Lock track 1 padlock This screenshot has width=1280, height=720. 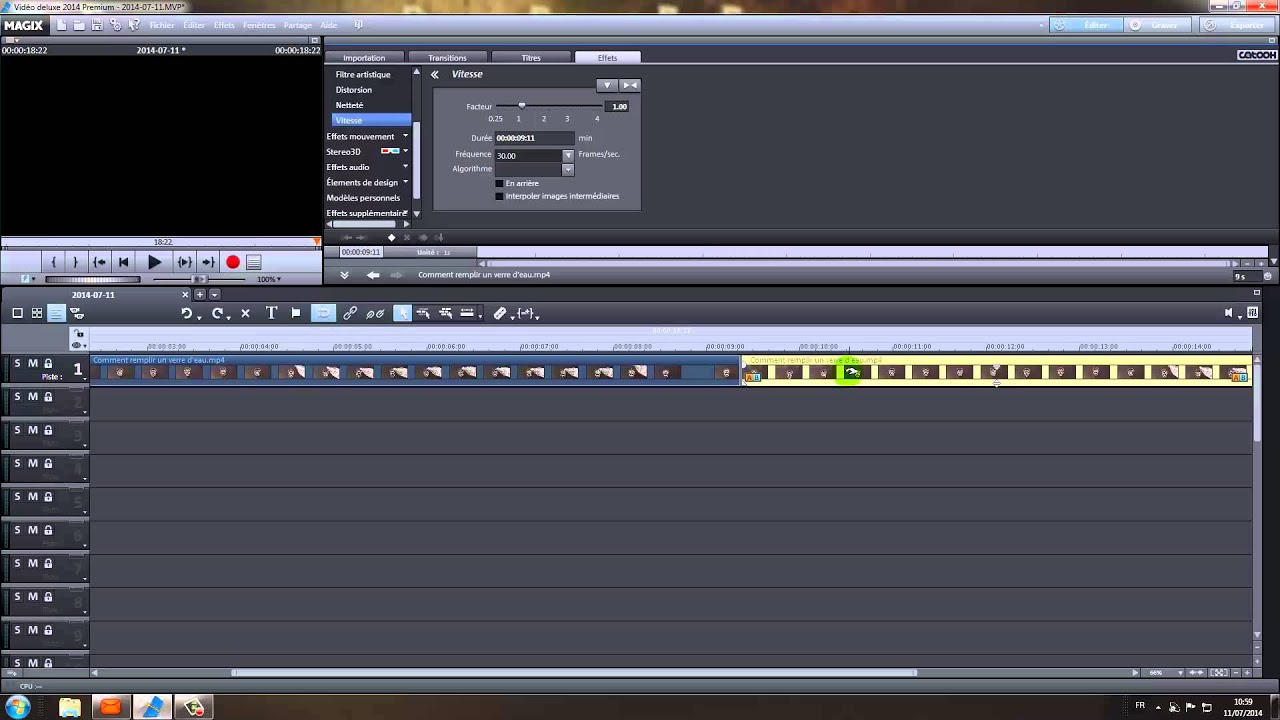coord(48,364)
